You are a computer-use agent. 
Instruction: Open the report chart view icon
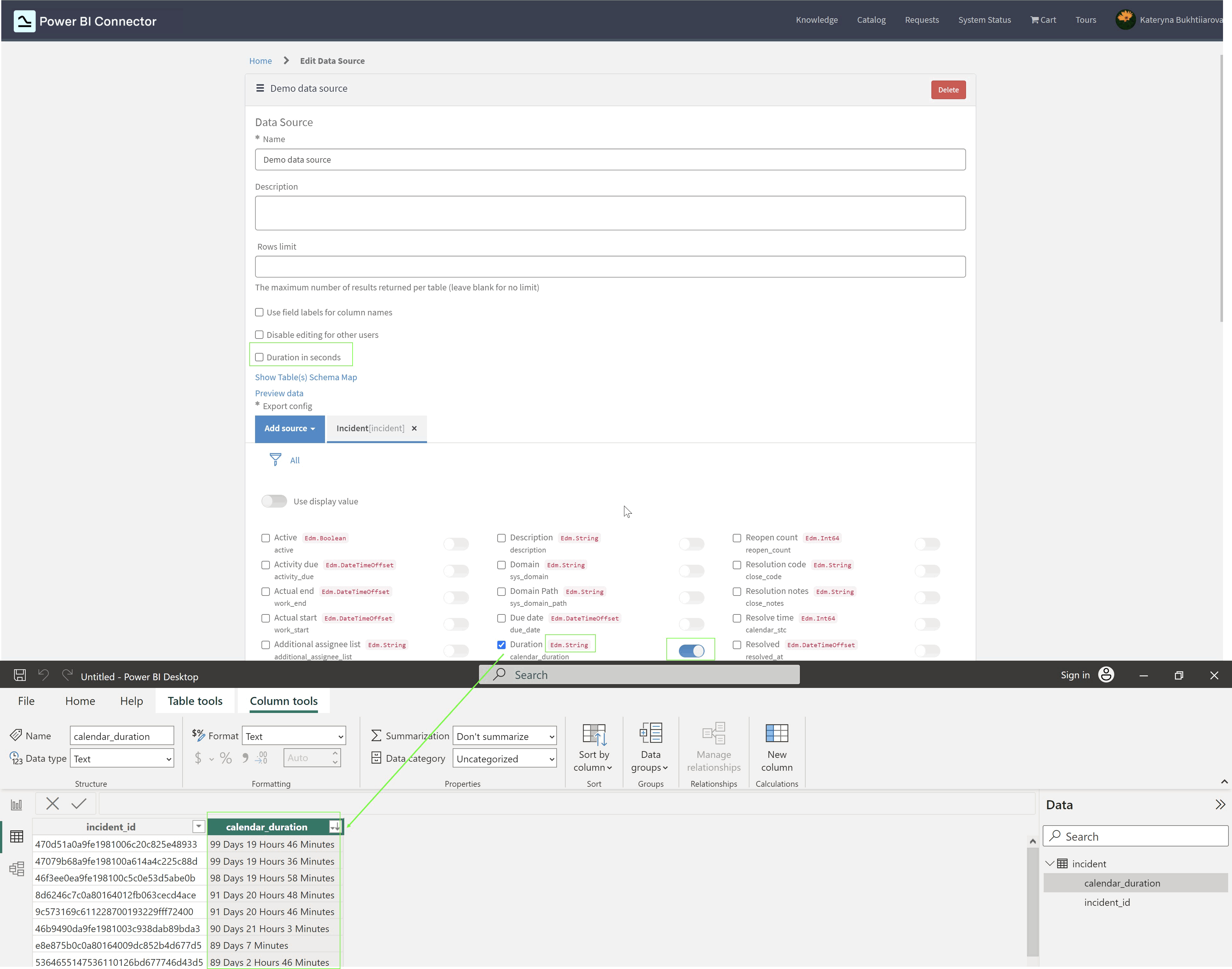16,804
